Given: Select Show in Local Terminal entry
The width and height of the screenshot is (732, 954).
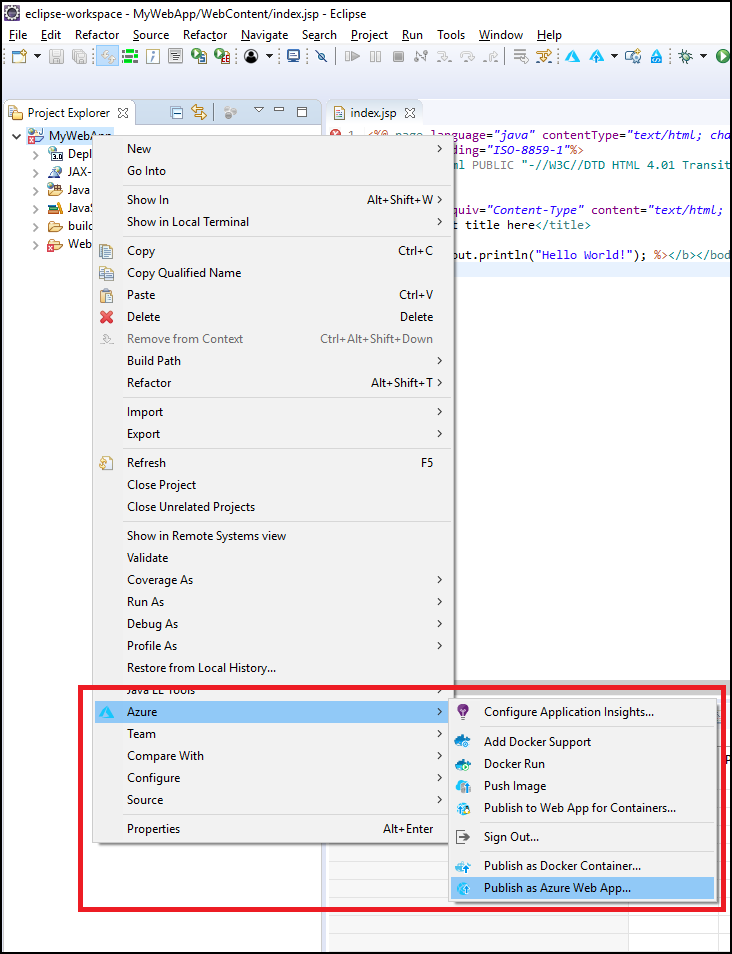Looking at the screenshot, I should coord(273,222).
